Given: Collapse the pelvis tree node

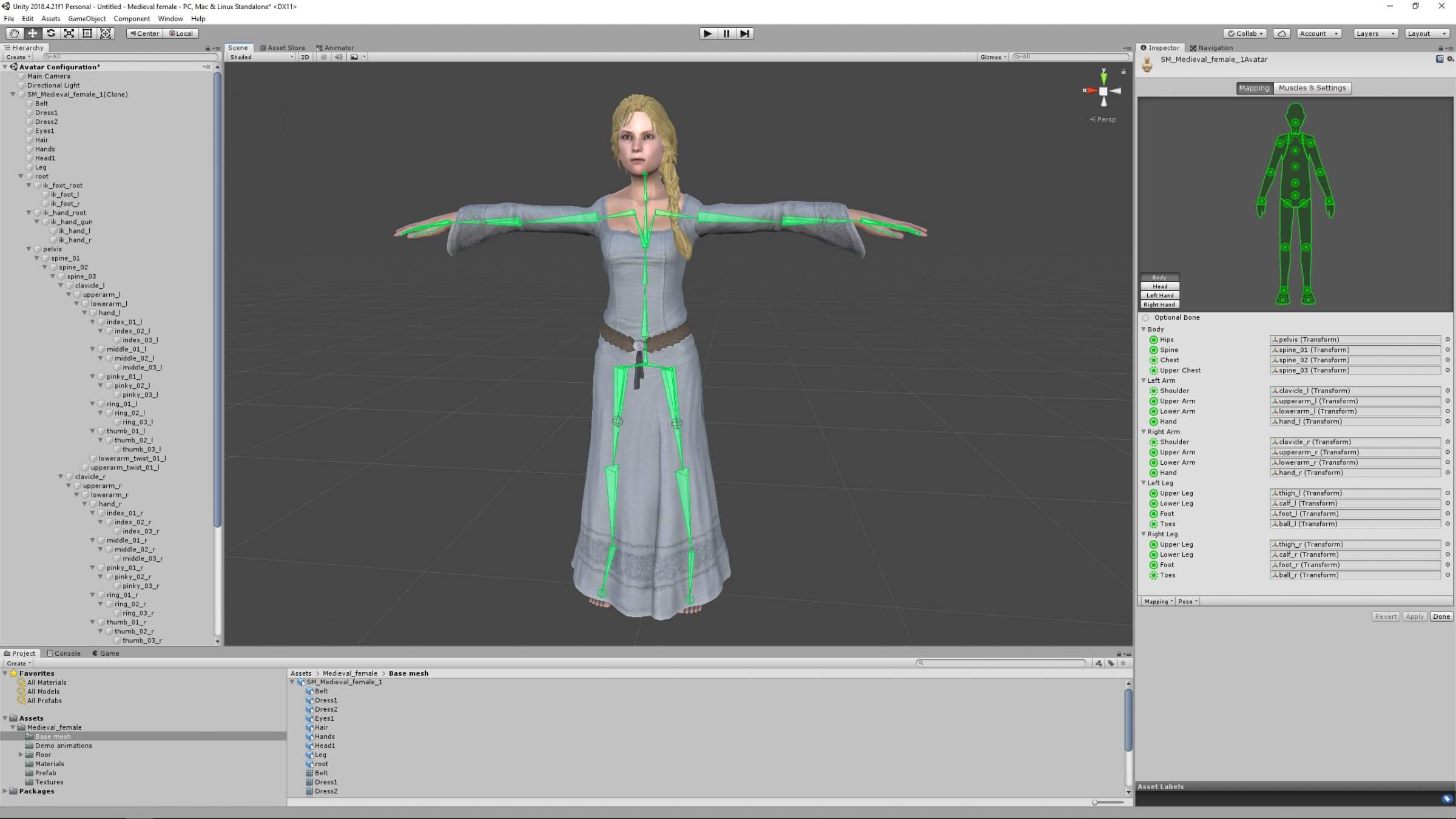Looking at the screenshot, I should point(29,249).
